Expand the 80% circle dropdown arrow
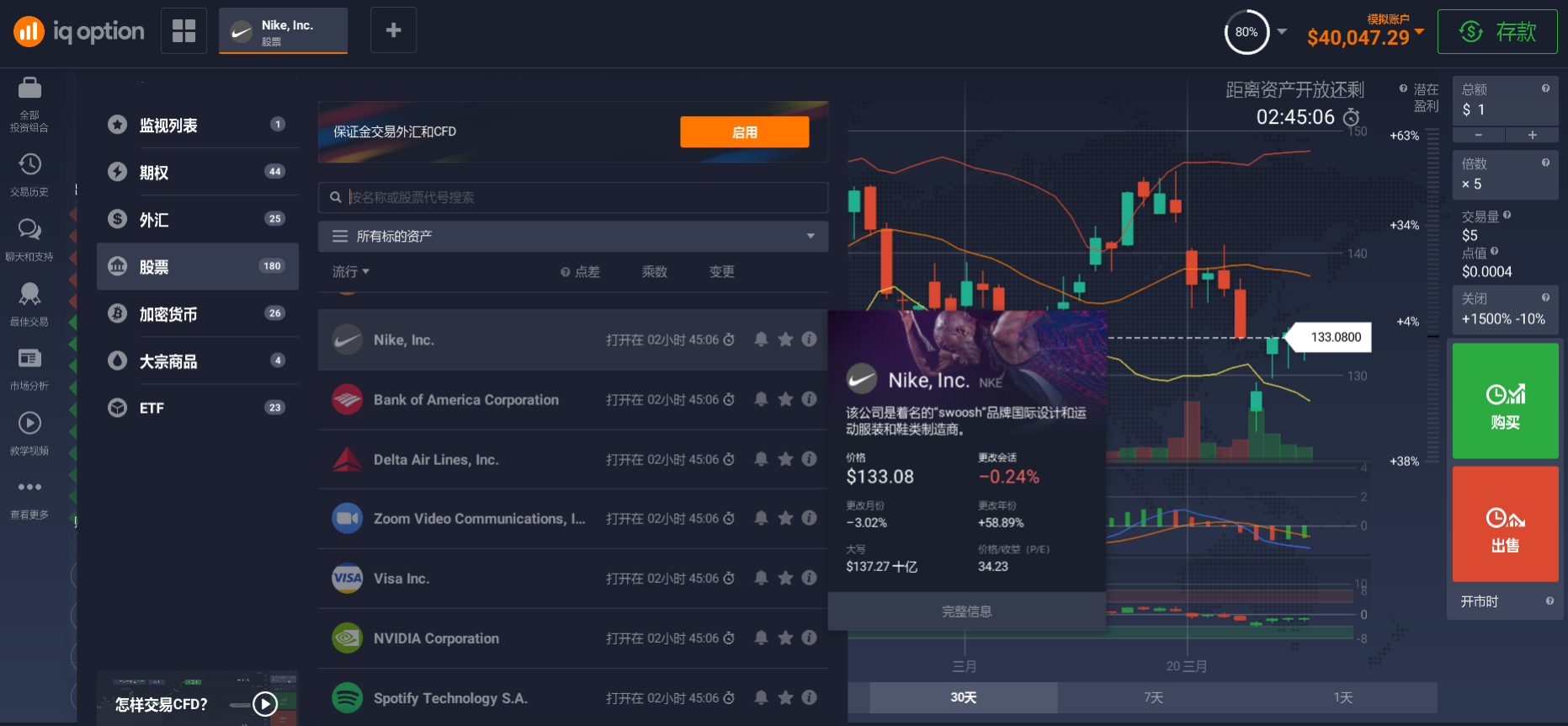Viewport: 1568px width, 726px height. tap(1282, 32)
